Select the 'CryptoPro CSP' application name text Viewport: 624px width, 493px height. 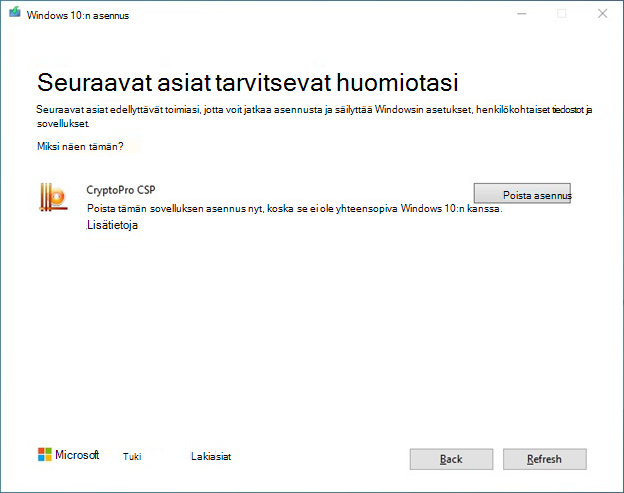(x=121, y=190)
